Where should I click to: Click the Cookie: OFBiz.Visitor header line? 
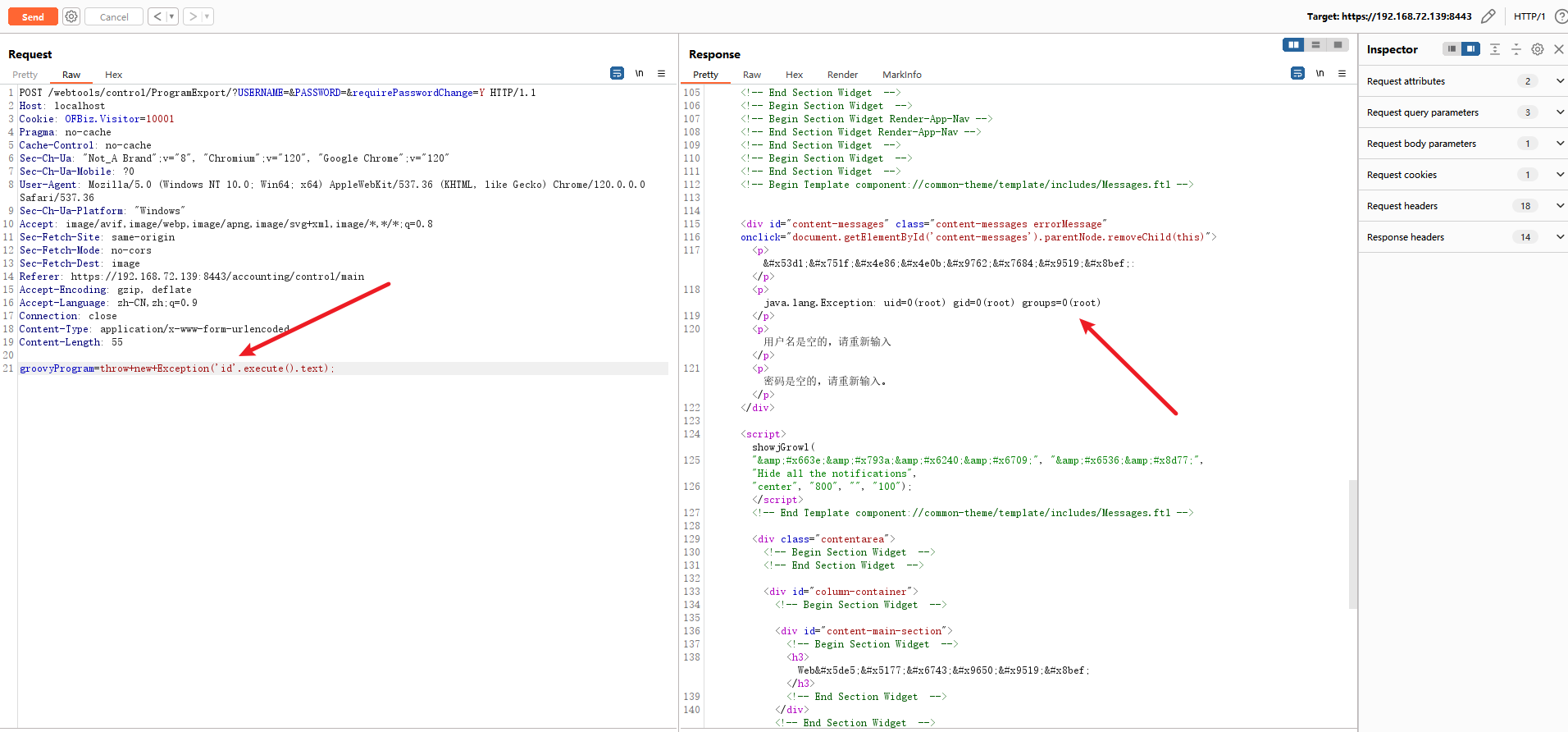97,119
